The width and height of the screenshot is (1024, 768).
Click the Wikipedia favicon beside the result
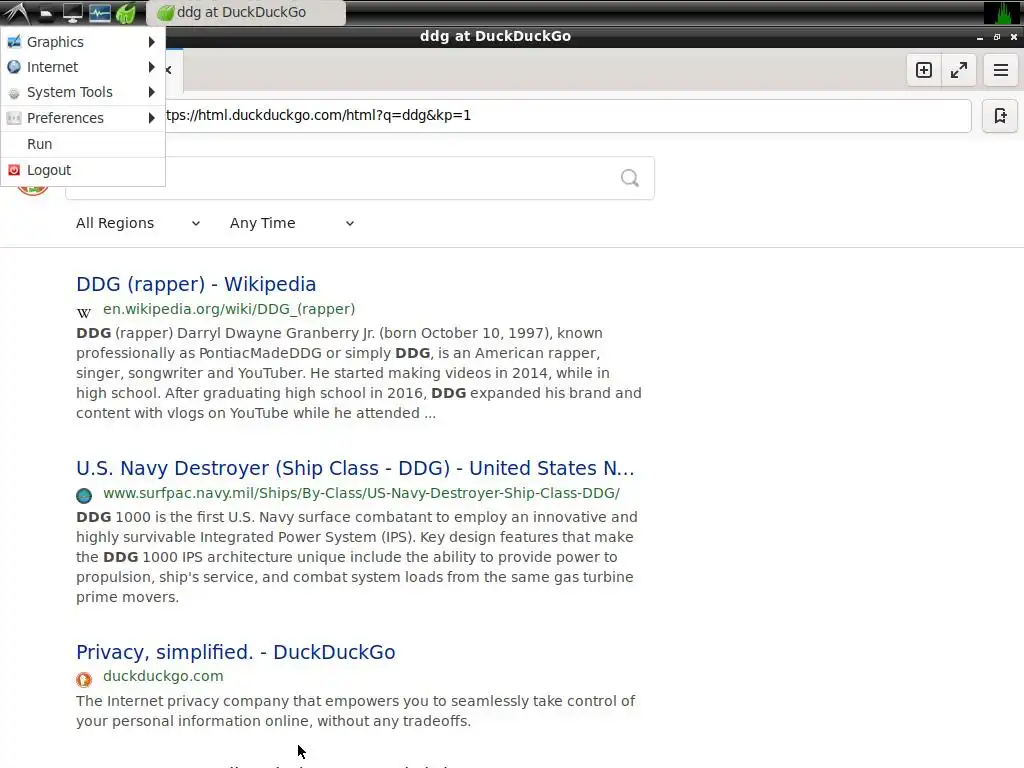[x=84, y=312]
